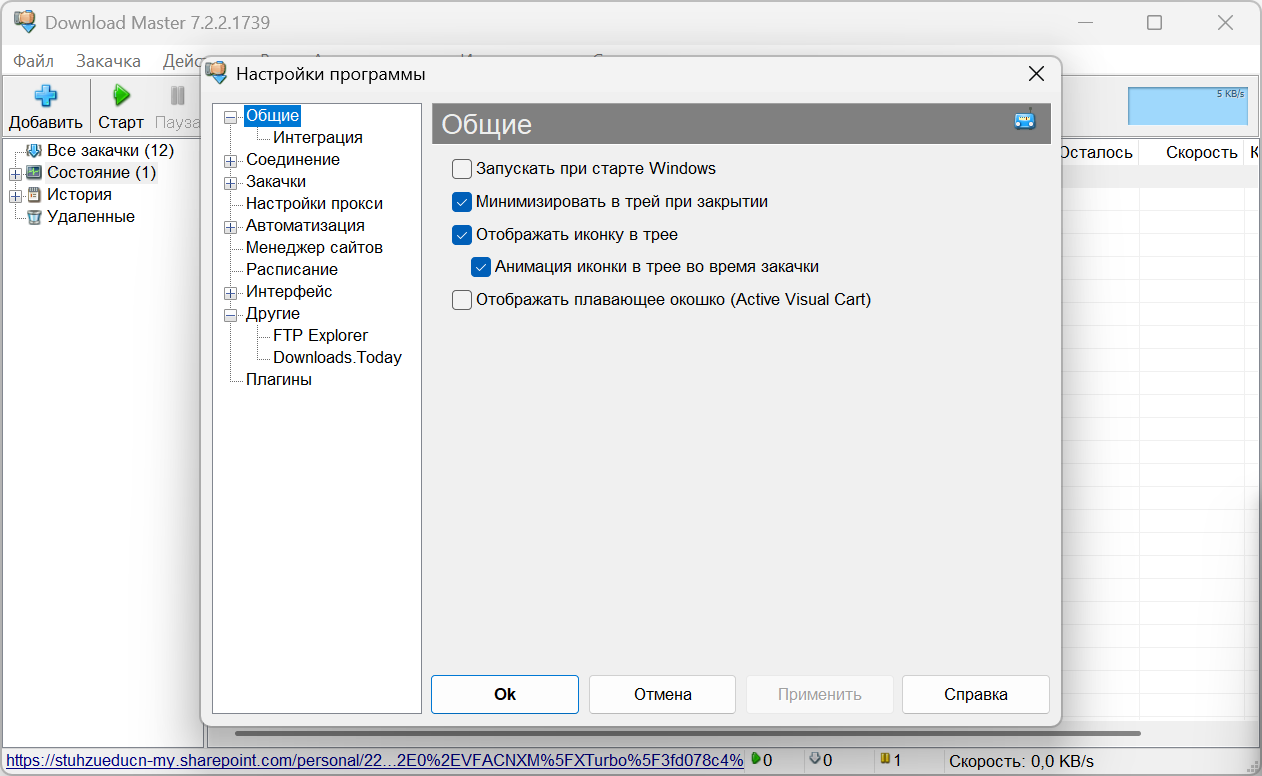Expand the Соединение settings node
The height and width of the screenshot is (776, 1262).
point(231,161)
